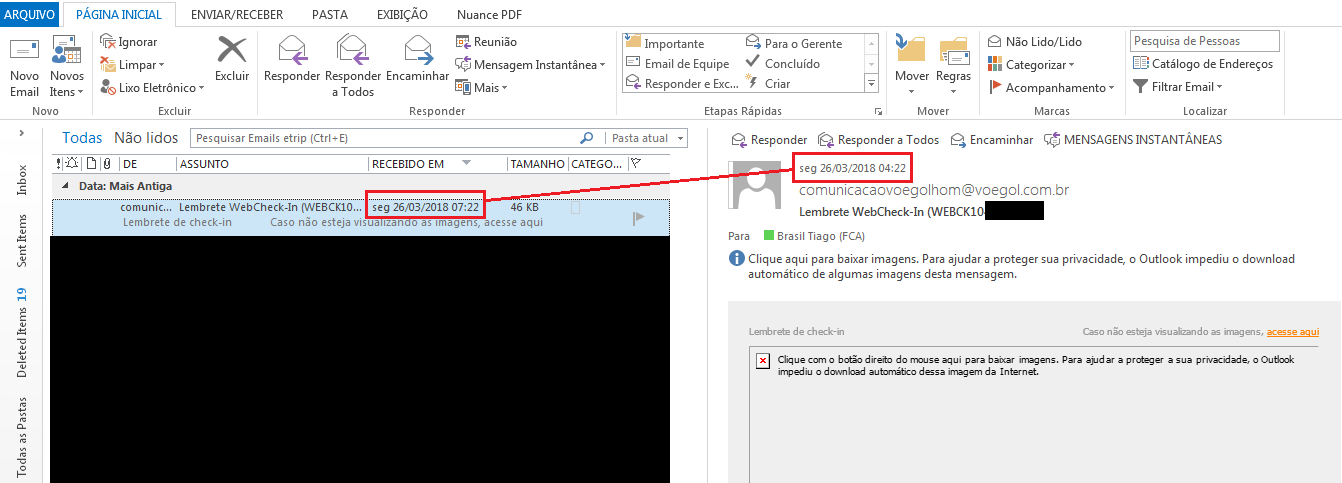Image resolution: width=1342 pixels, height=483 pixels.
Task: Click the Novo Email icon
Action: tap(24, 50)
